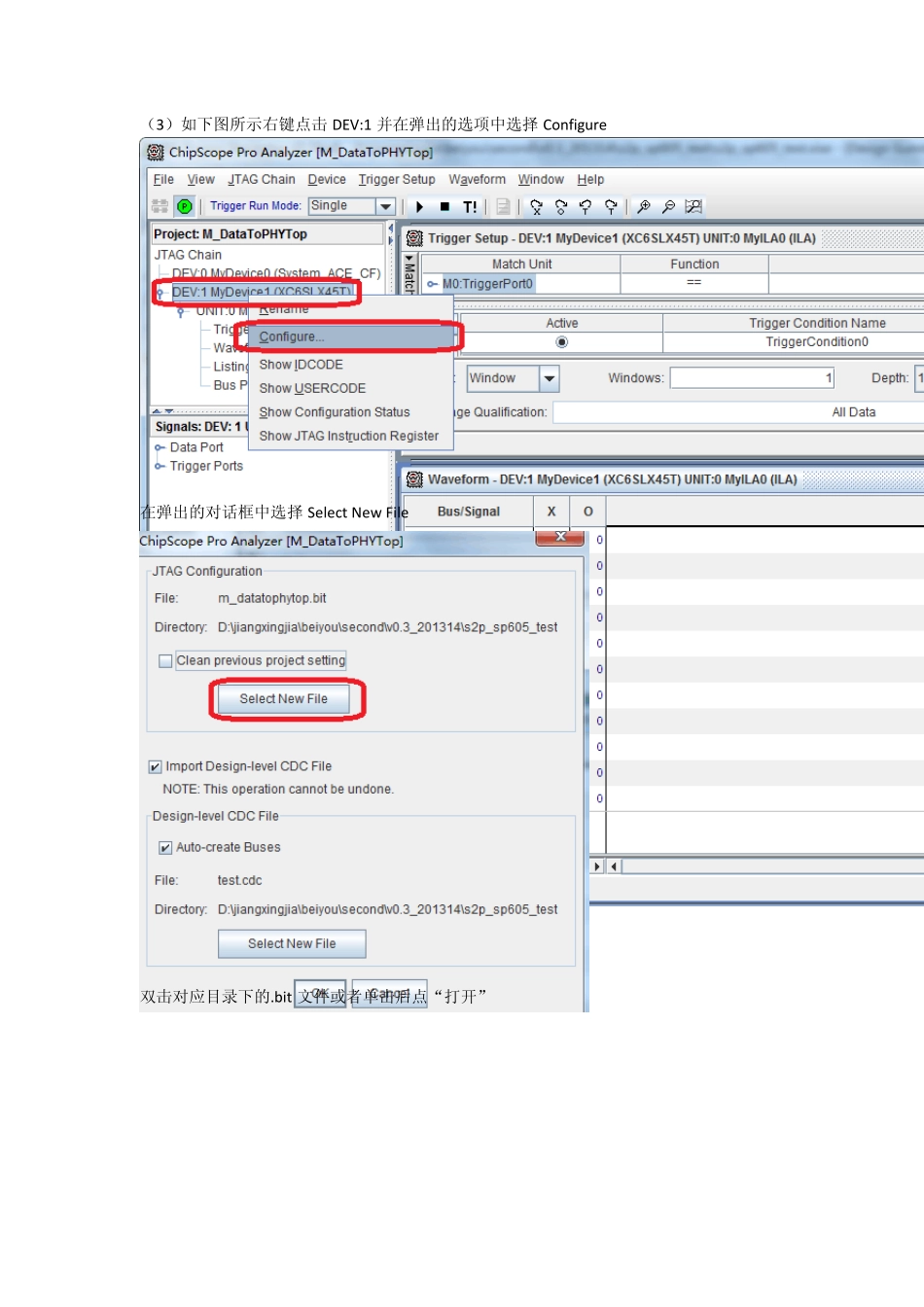Expand the DEV:1 MyDevice1 tree node
This screenshot has height=1307, width=924.
click(160, 292)
